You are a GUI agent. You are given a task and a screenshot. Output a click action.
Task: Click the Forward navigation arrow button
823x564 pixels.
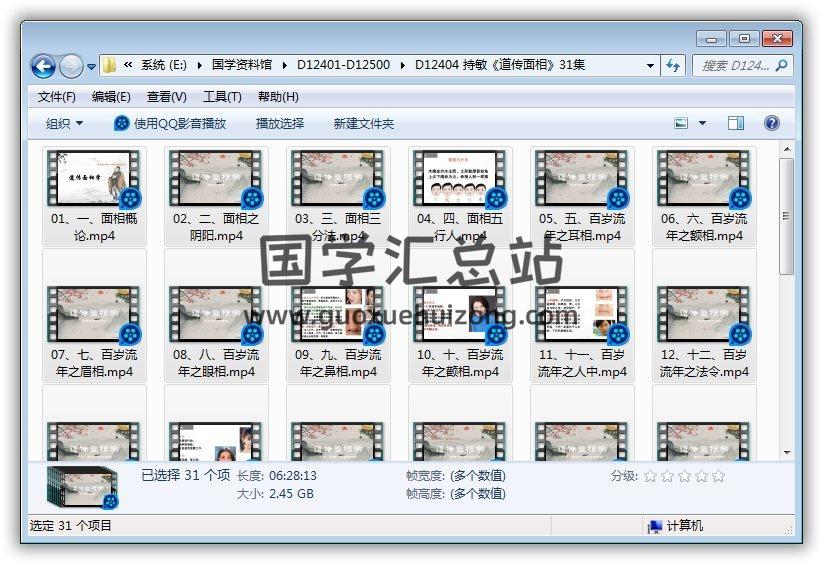(x=71, y=66)
